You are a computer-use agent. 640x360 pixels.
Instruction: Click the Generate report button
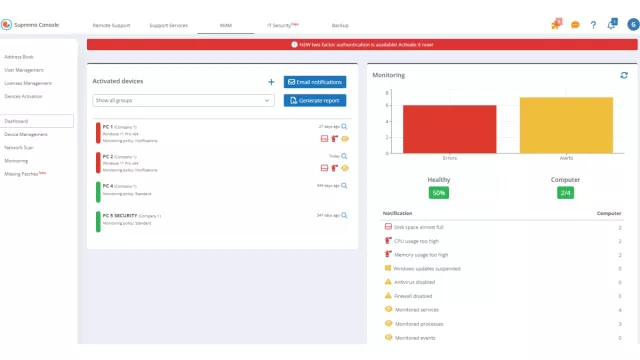315,100
